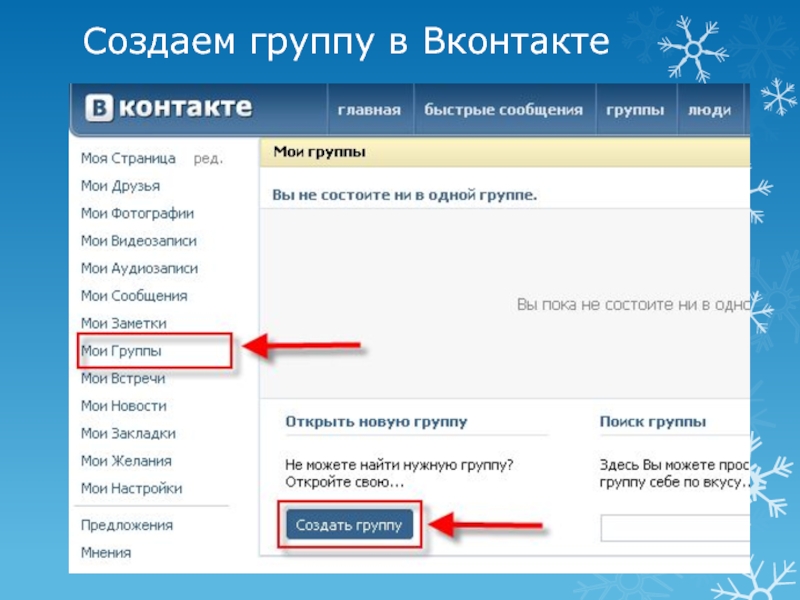Viewport: 800px width, 600px height.
Task: Open люди in the top navigation
Action: click(709, 110)
